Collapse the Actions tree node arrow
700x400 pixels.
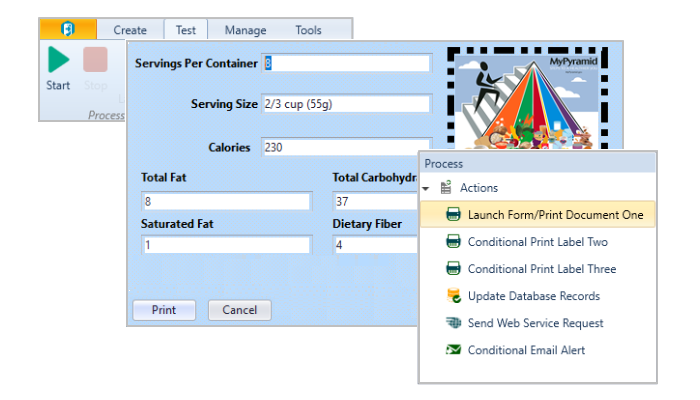[426, 188]
